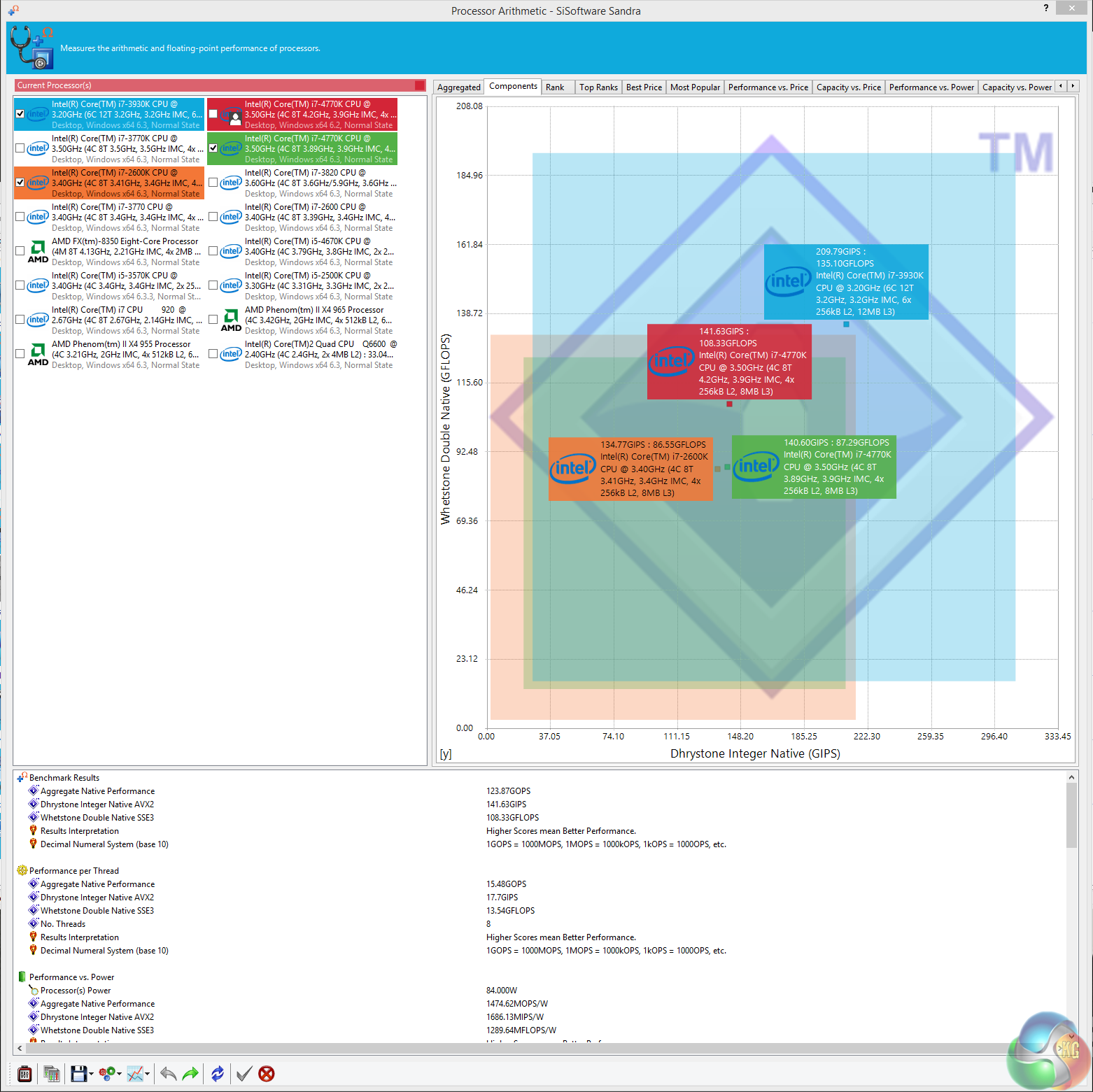Open the Most Popular tab
Viewport: 1093px width, 1092px height.
tap(695, 87)
